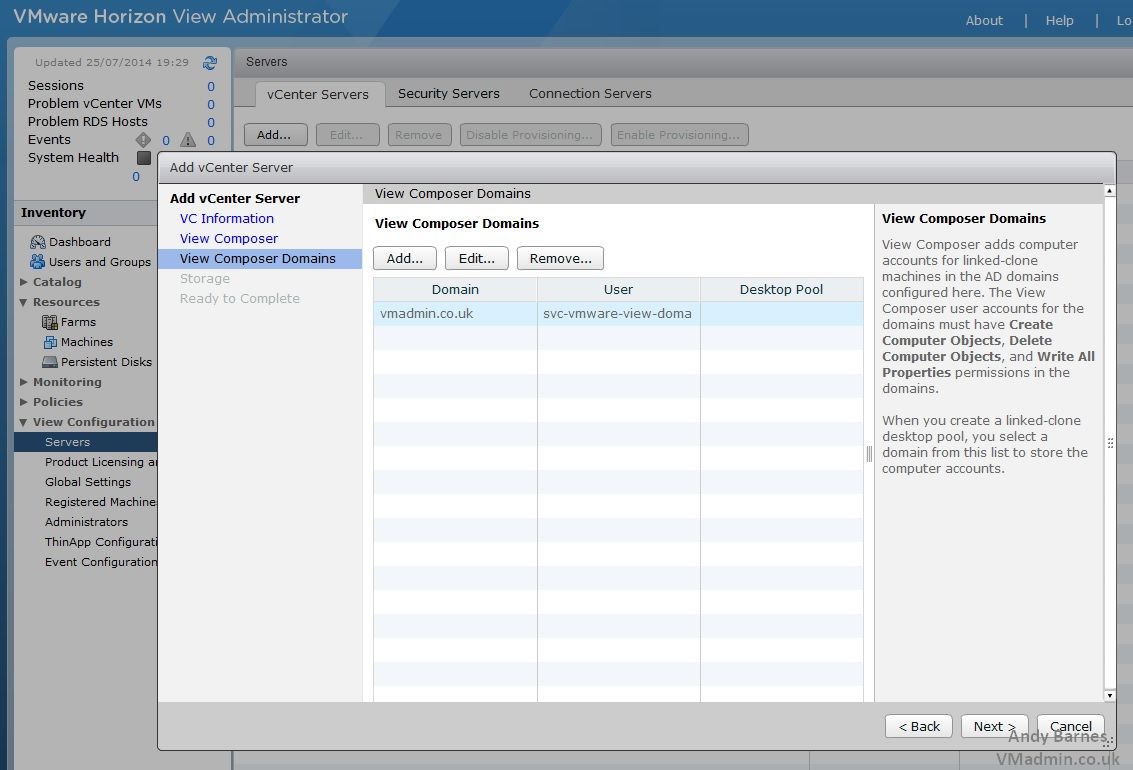
Task: Click the System Health status square icon
Action: [144, 157]
